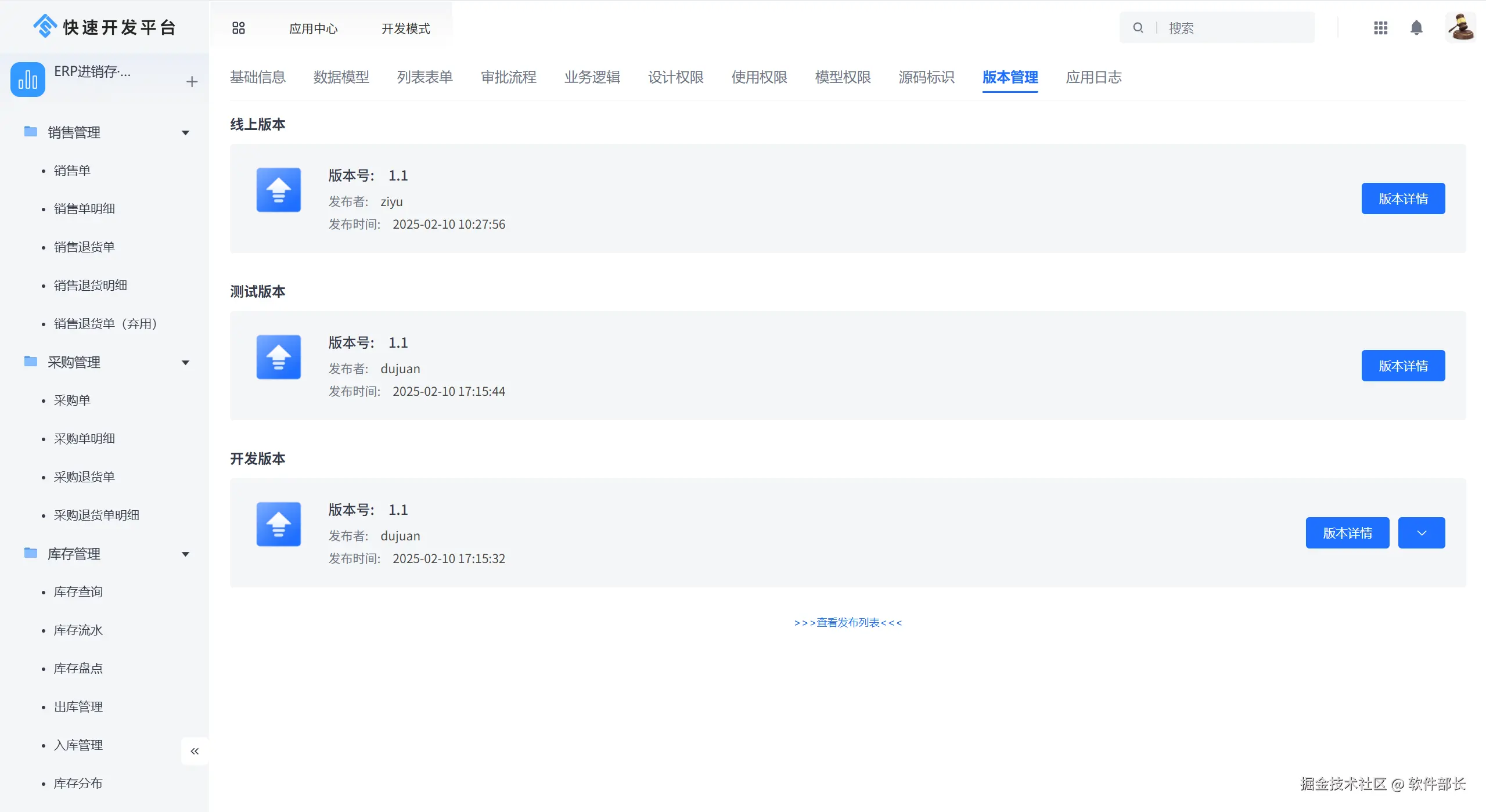Image resolution: width=1486 pixels, height=812 pixels.
Task: Collapse the 采购管理 folder
Action: pos(185,363)
